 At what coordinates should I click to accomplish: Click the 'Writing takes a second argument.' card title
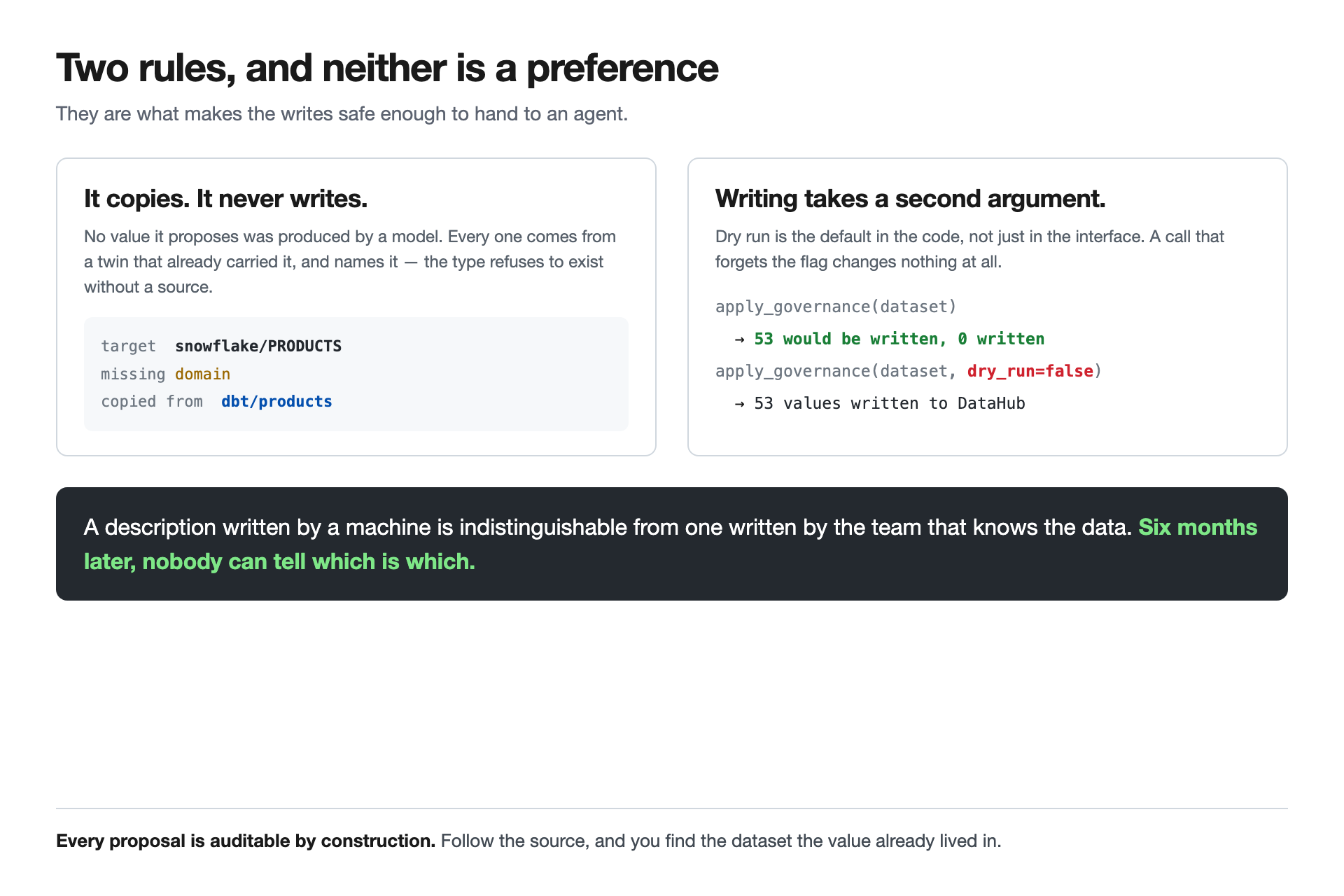pos(910,199)
